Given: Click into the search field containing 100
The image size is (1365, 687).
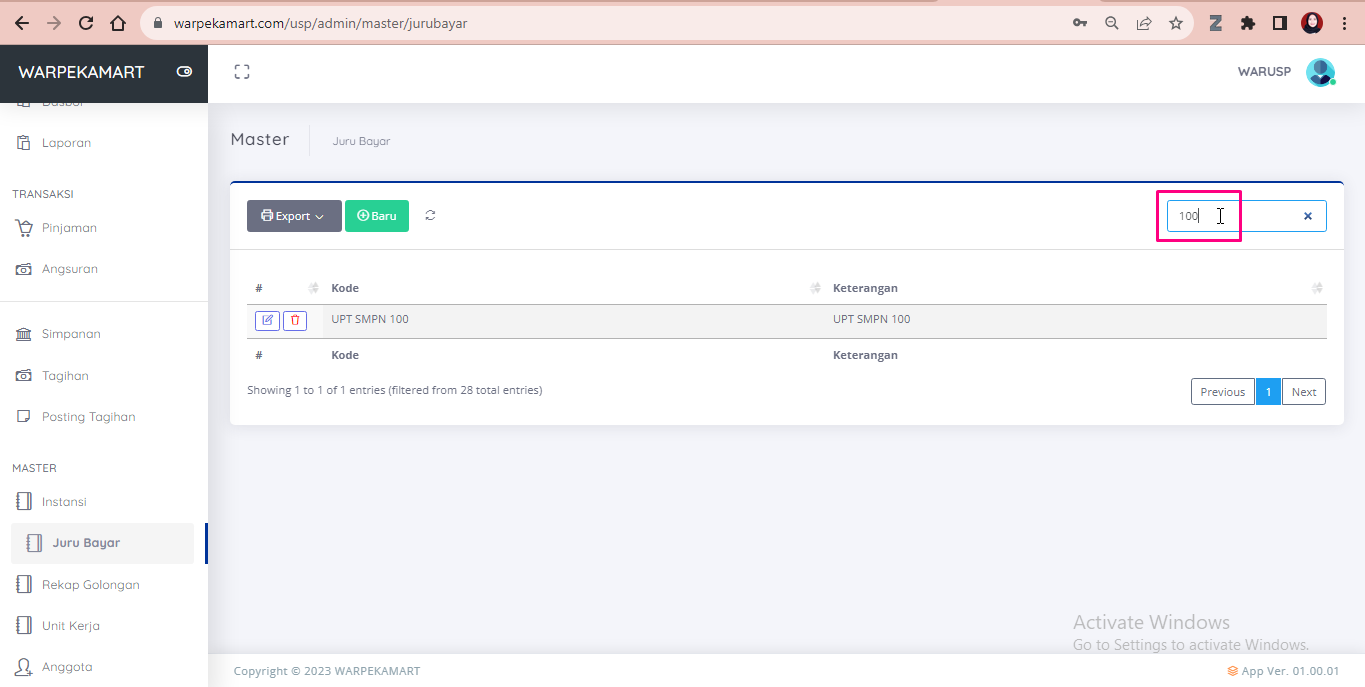Looking at the screenshot, I should tap(1247, 216).
